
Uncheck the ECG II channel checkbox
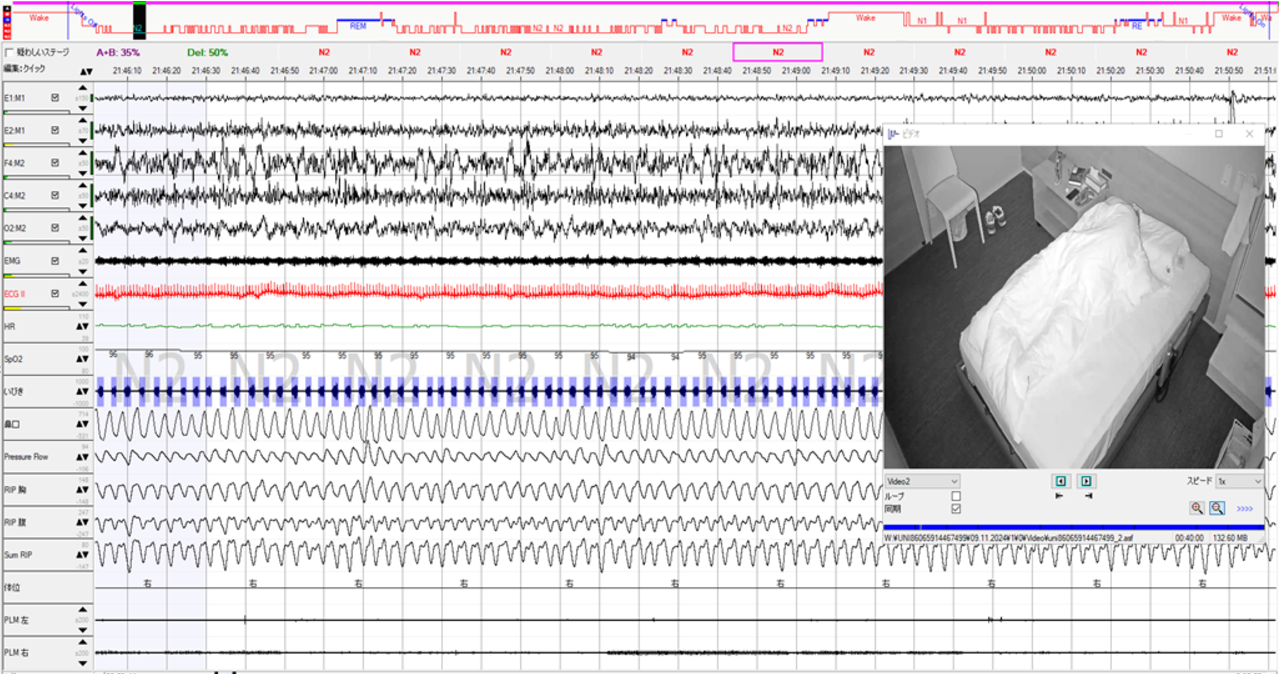click(55, 294)
